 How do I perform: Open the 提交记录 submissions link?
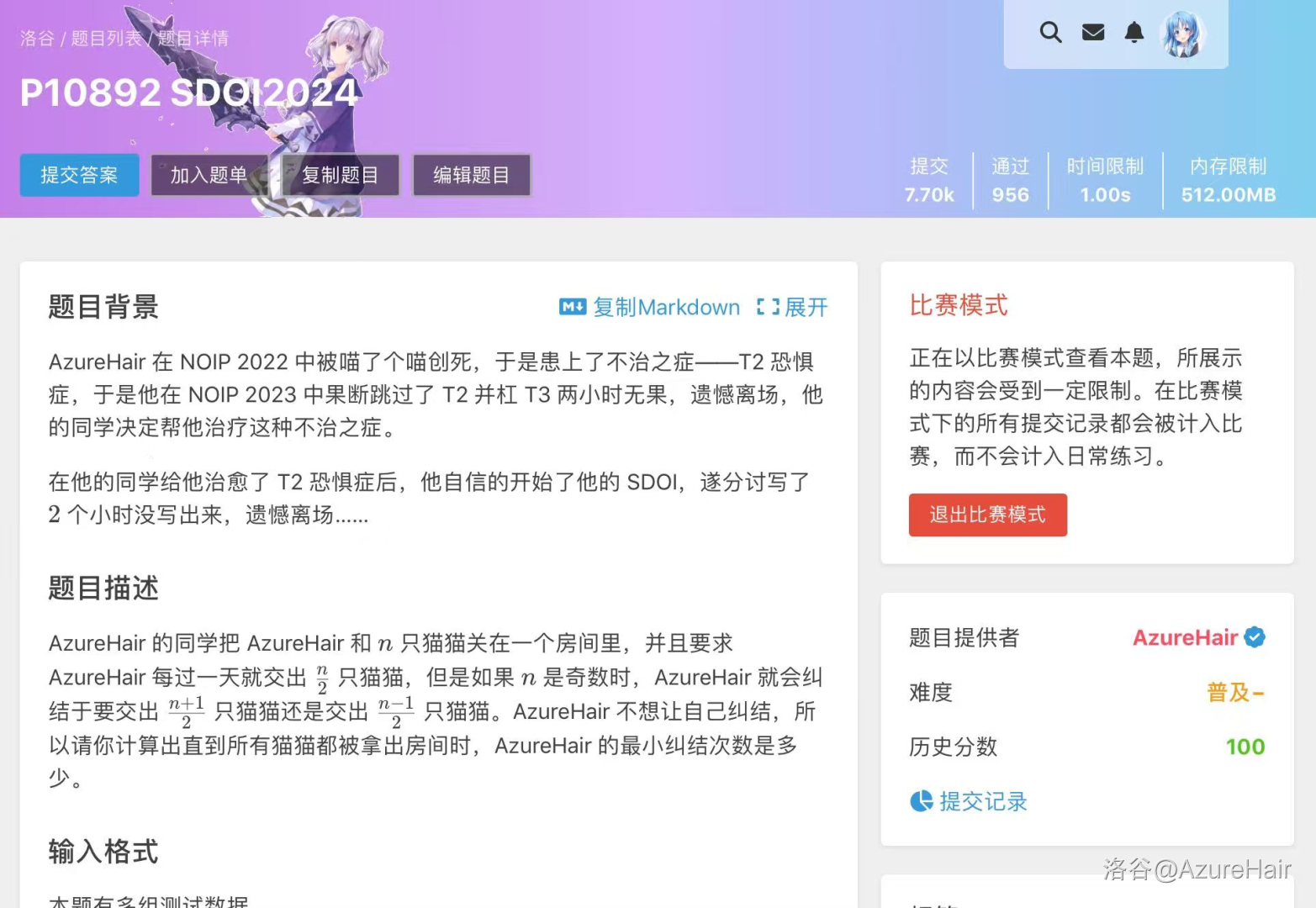click(983, 801)
